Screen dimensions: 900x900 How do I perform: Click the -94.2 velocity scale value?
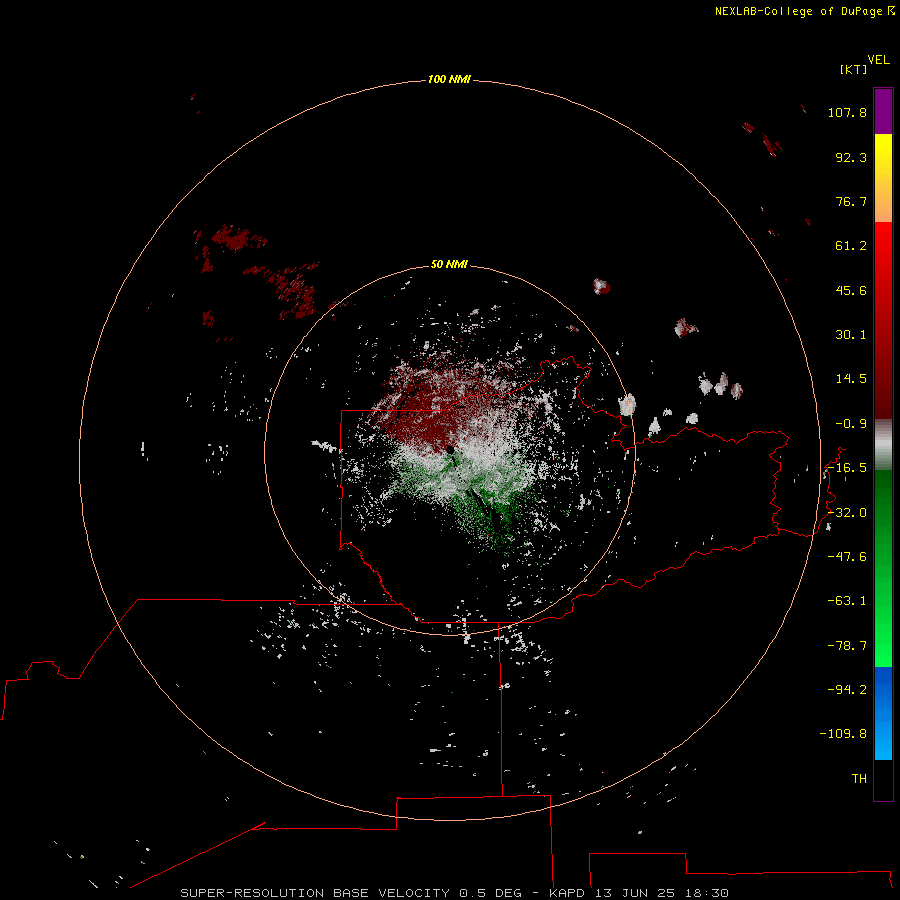tap(847, 690)
